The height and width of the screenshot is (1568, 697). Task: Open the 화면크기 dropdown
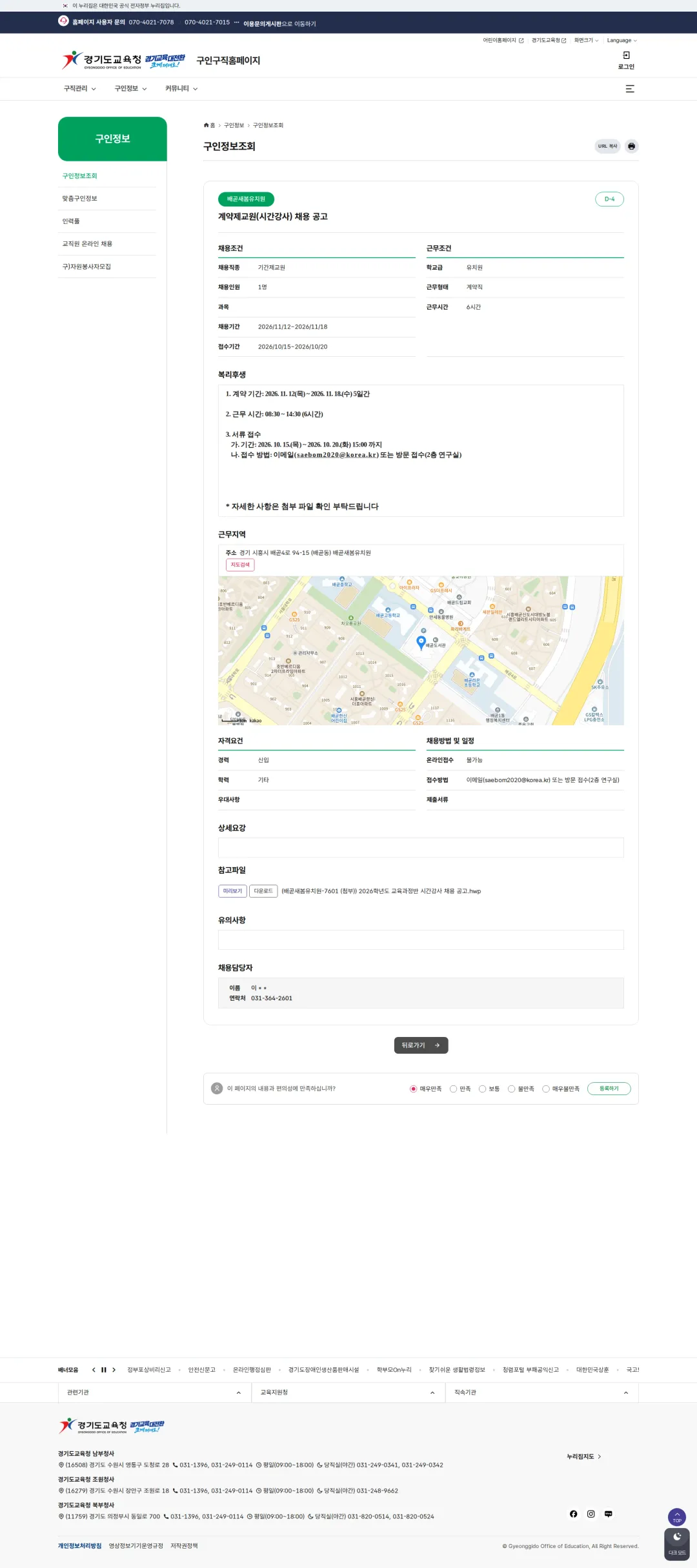click(x=586, y=41)
